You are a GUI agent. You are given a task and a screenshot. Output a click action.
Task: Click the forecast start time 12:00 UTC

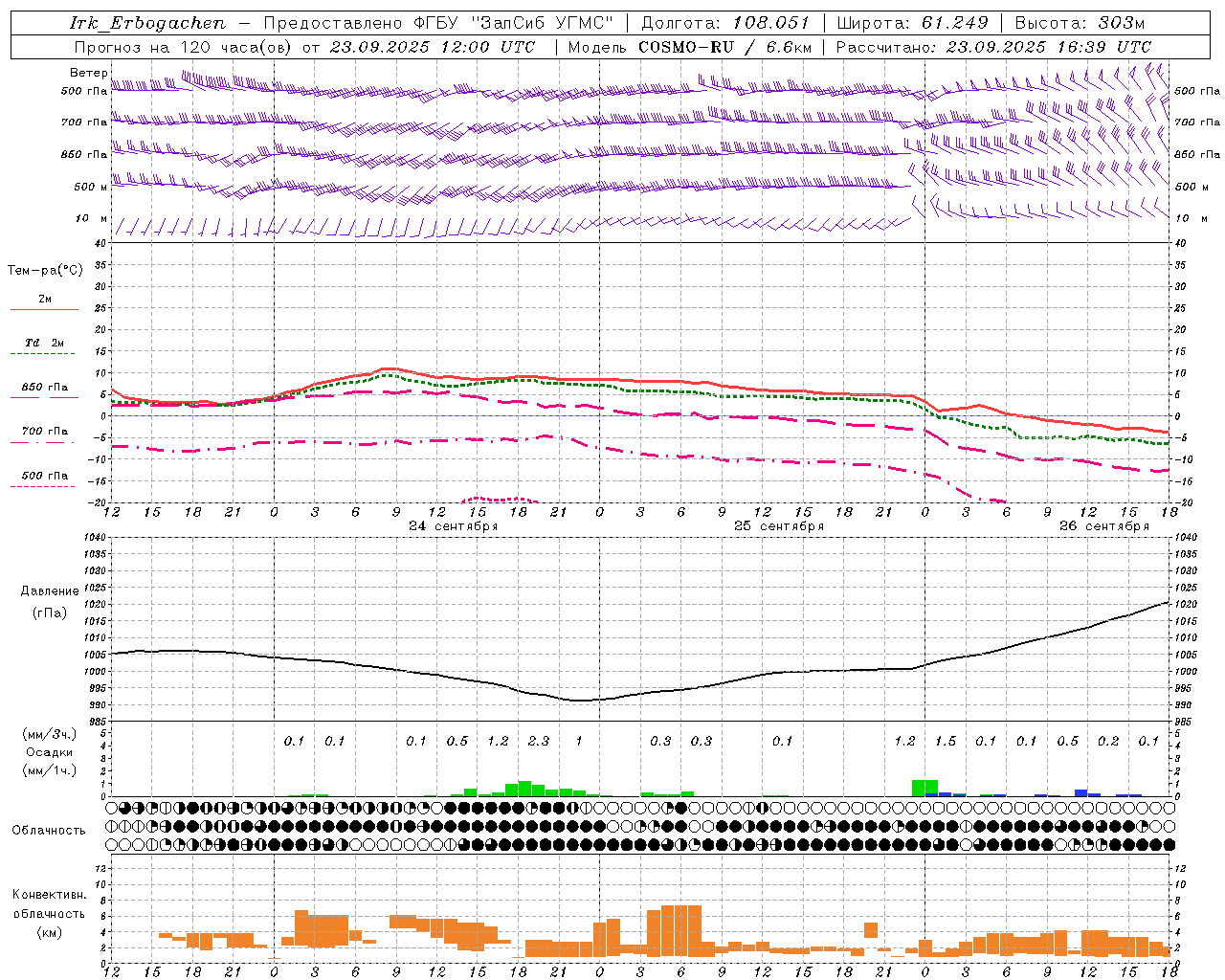pos(488,47)
